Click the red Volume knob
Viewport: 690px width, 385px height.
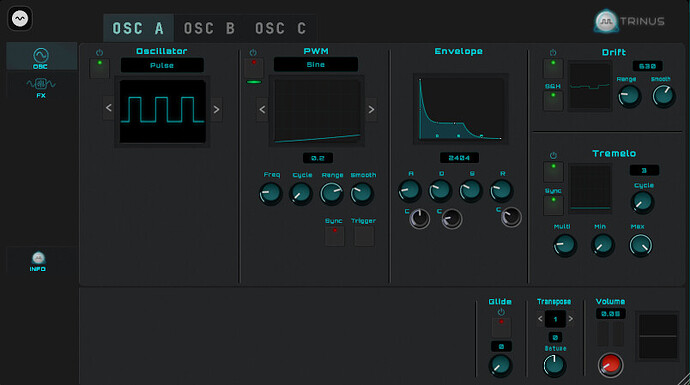click(610, 365)
